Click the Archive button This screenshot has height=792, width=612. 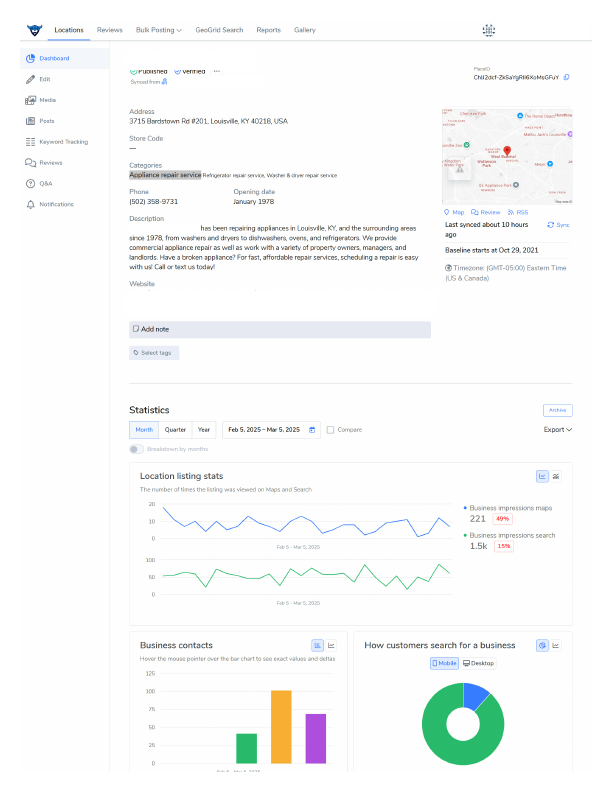click(557, 410)
